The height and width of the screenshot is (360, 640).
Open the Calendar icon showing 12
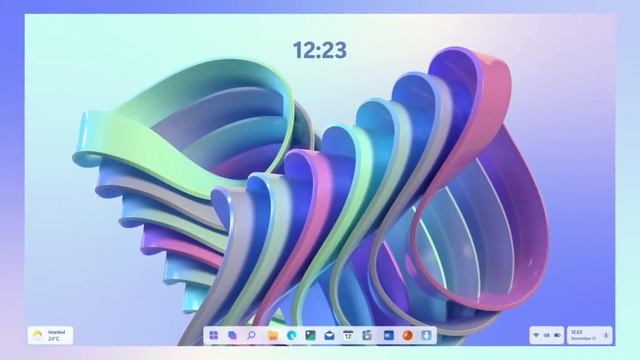348,336
